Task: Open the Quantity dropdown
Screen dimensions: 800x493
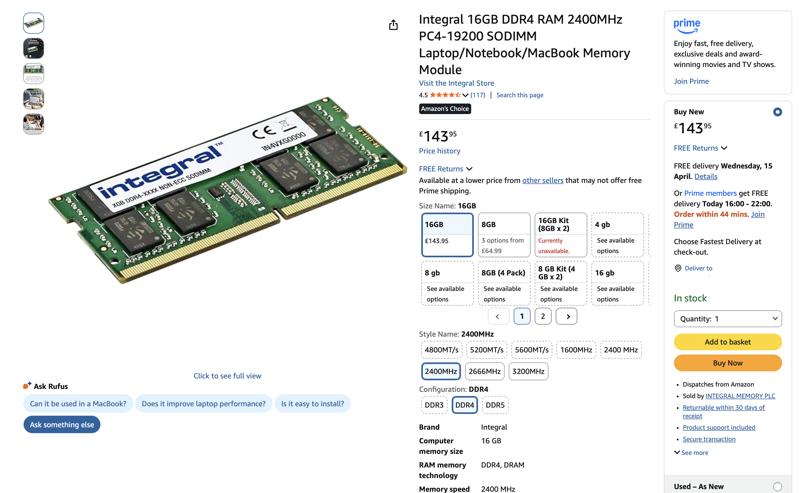Action: coord(728,318)
